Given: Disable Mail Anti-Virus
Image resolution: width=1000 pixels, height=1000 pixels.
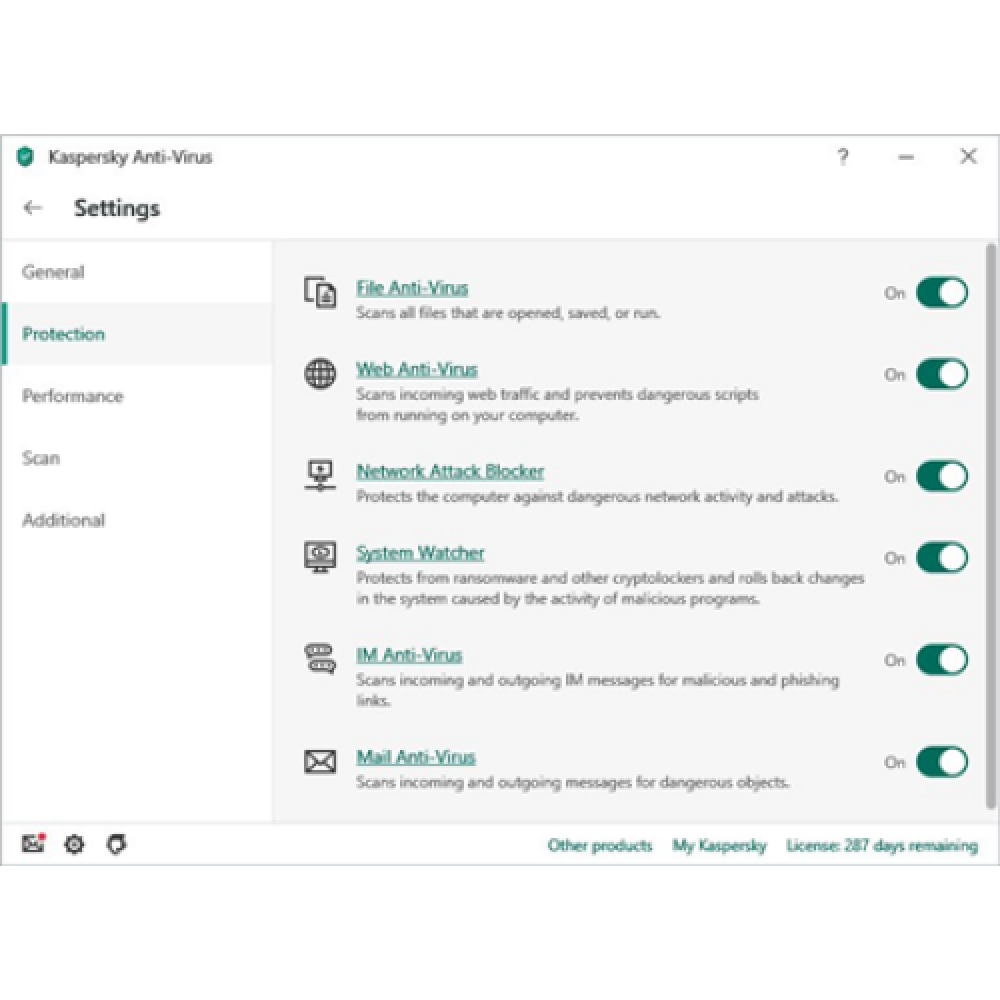Looking at the screenshot, I should coord(942,762).
